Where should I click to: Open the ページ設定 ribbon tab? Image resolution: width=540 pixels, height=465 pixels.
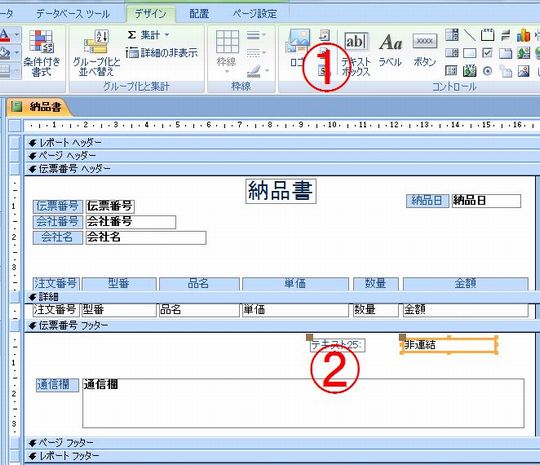coord(255,14)
